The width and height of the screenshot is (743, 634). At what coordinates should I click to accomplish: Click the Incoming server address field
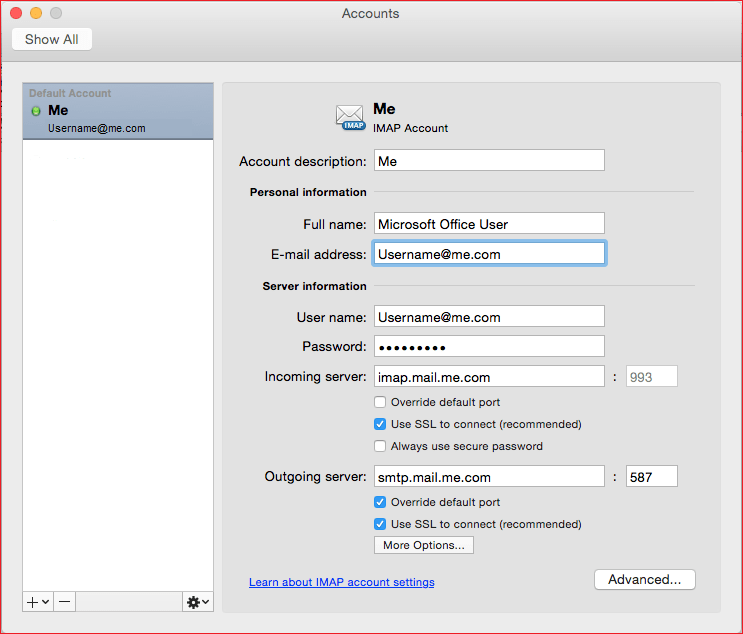(x=489, y=376)
